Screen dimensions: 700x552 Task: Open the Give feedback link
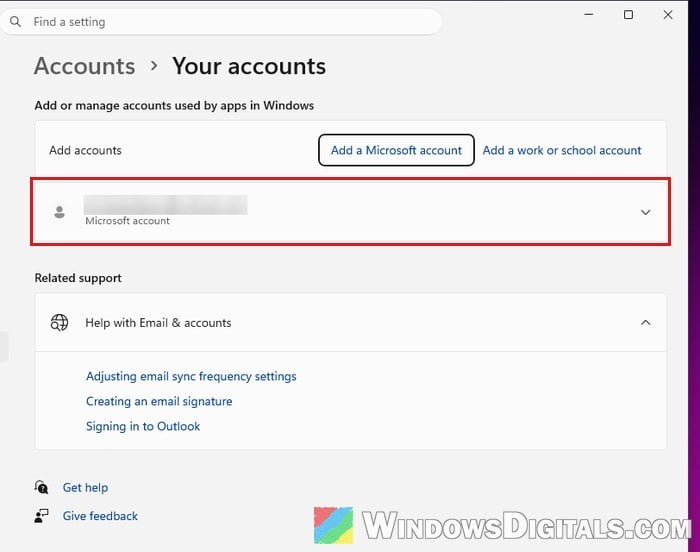[100, 516]
